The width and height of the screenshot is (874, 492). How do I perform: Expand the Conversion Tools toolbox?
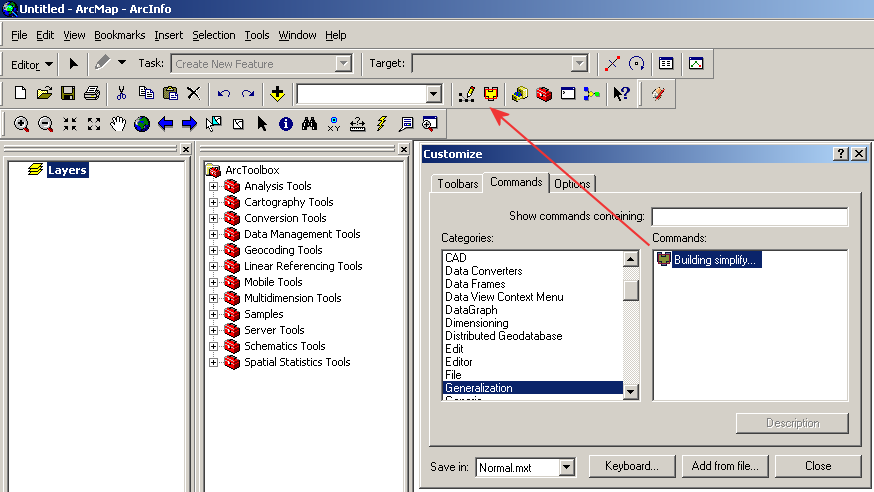(x=213, y=218)
